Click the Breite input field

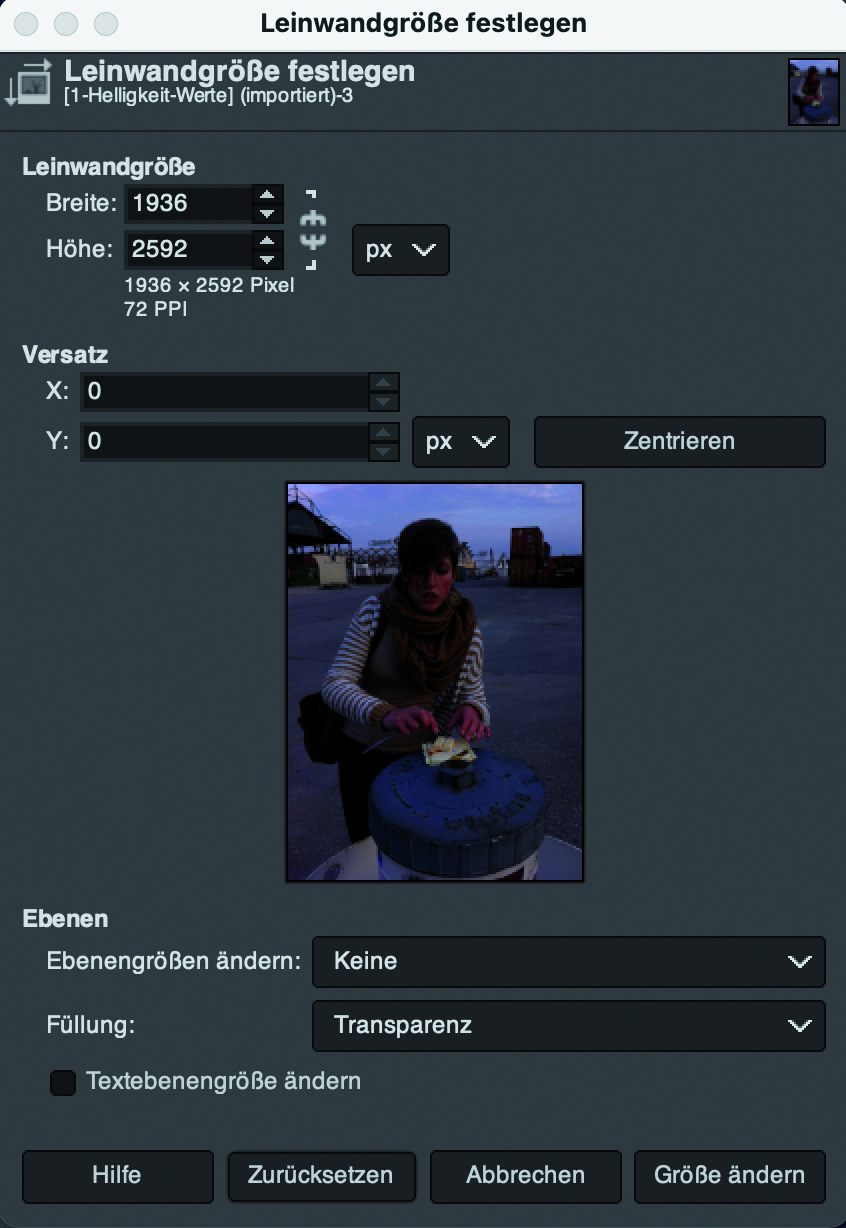point(189,204)
